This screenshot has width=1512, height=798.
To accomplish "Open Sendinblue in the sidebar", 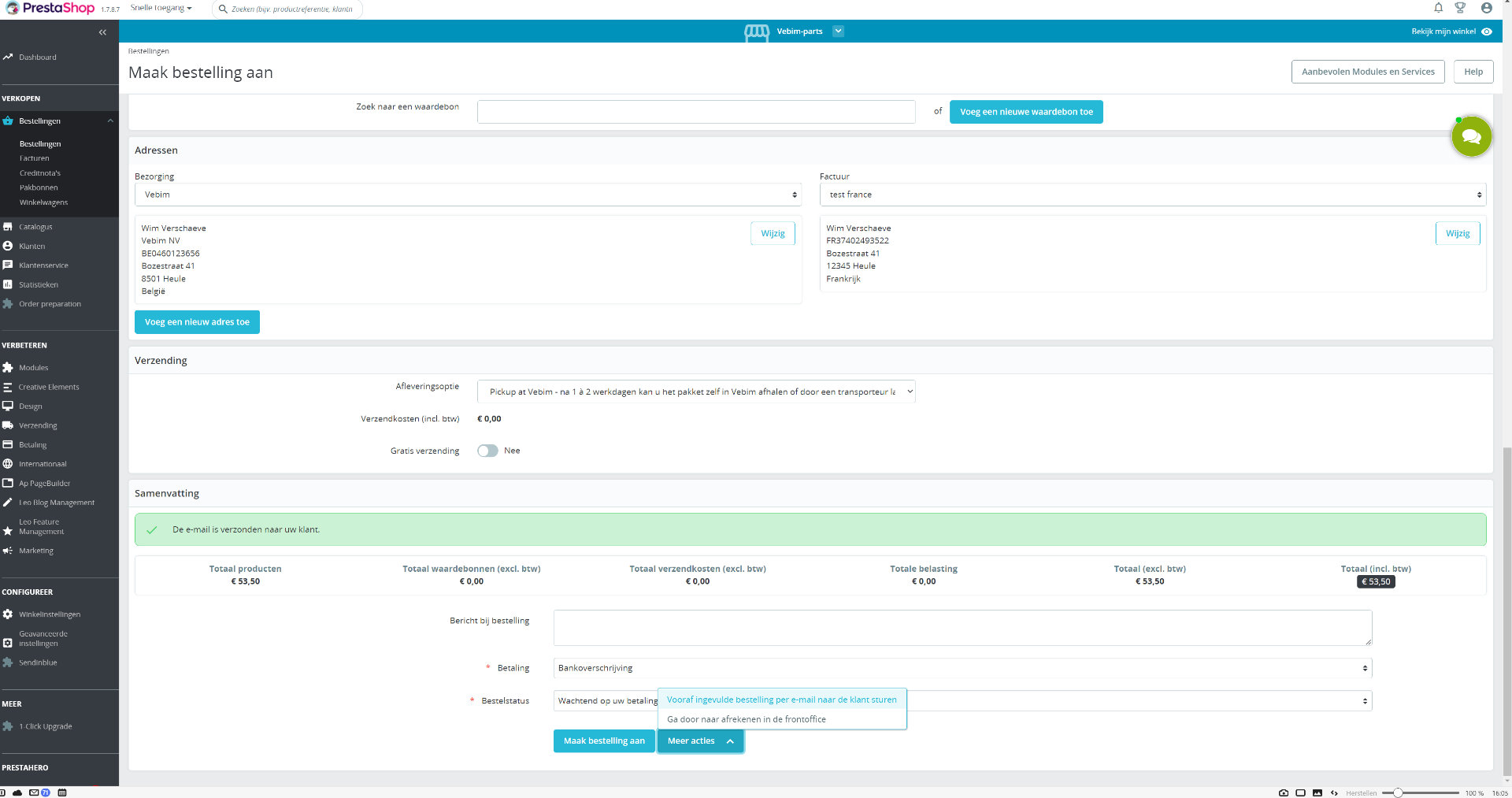I will 38,663.
